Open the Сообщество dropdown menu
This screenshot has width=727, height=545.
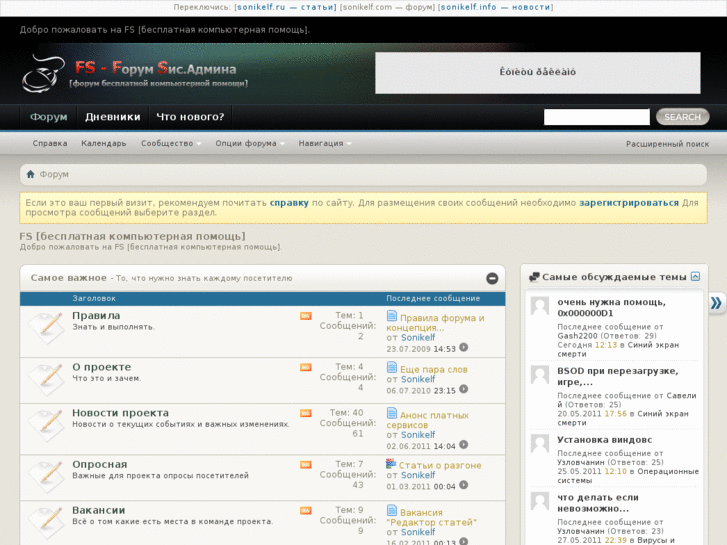[x=171, y=144]
